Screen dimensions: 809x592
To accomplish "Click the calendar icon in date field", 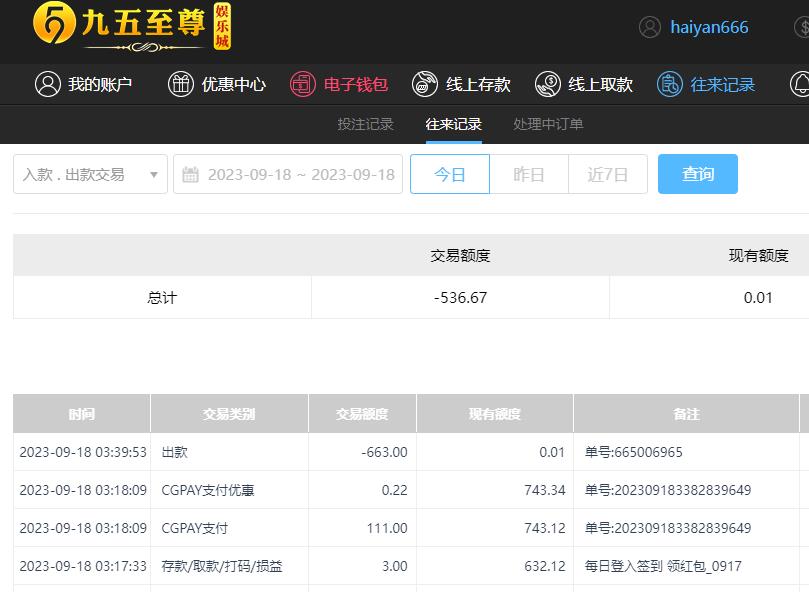I will click(x=190, y=174).
